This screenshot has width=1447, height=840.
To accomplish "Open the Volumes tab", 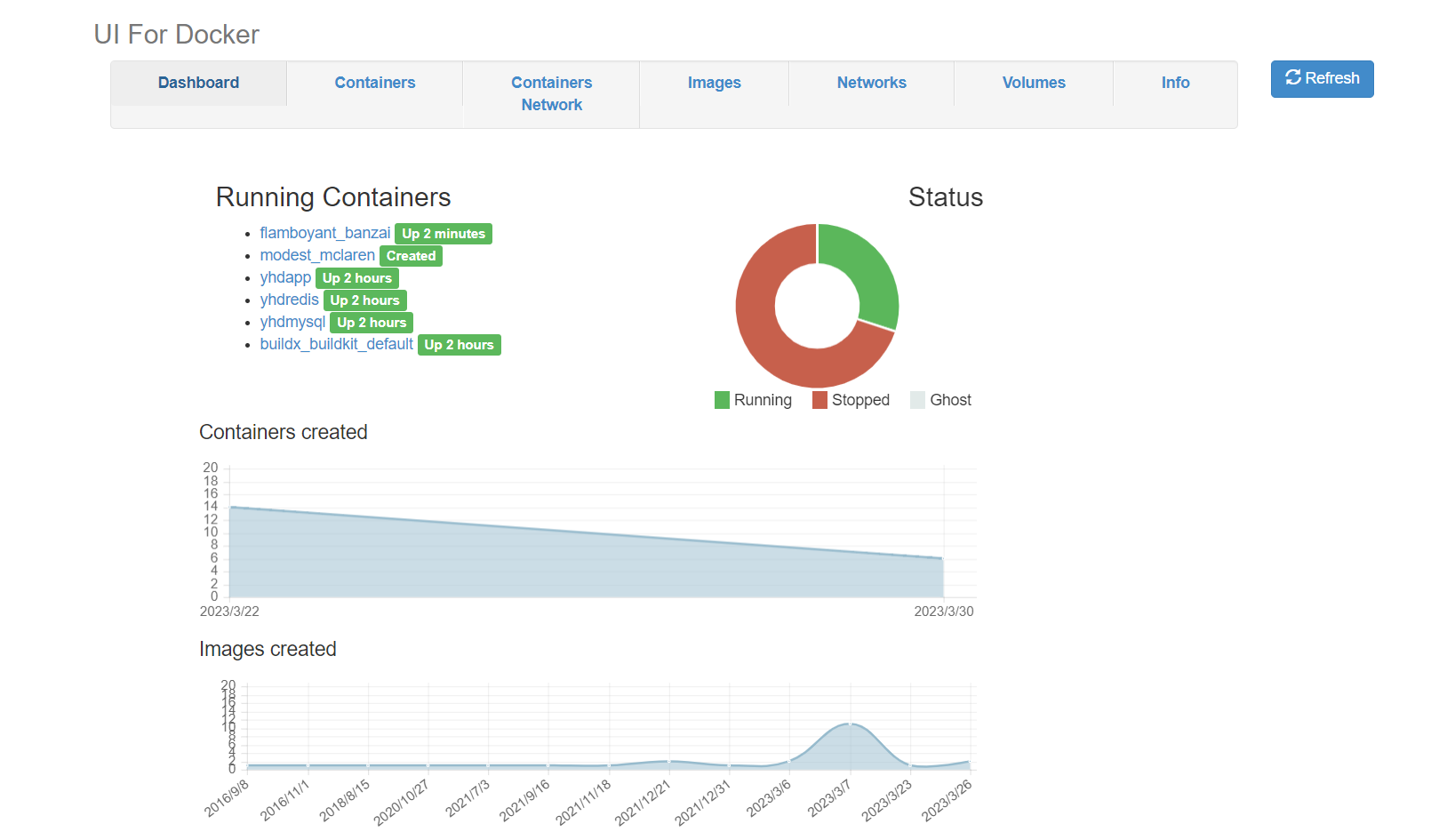I will [1034, 83].
